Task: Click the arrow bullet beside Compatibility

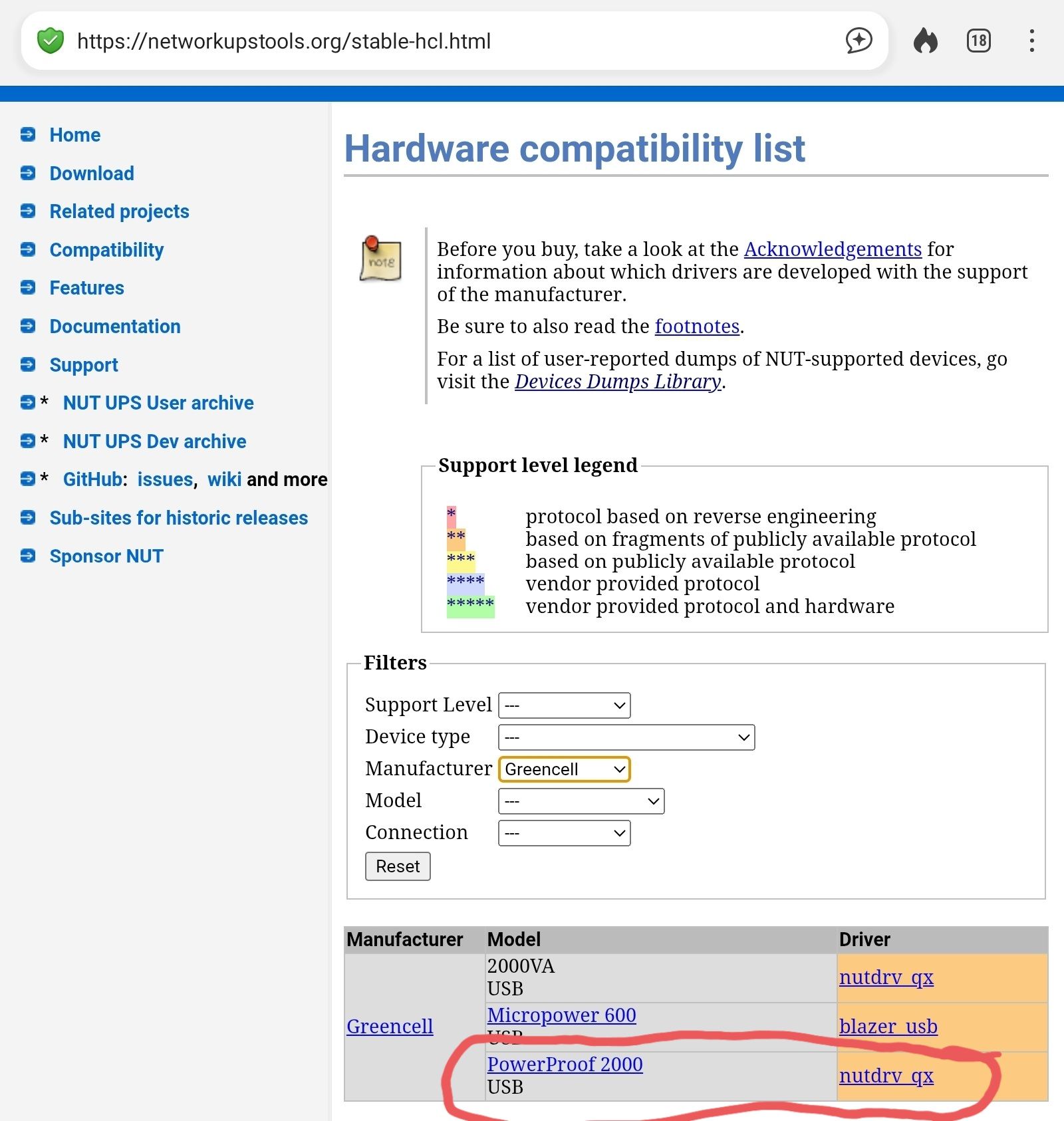Action: point(28,249)
